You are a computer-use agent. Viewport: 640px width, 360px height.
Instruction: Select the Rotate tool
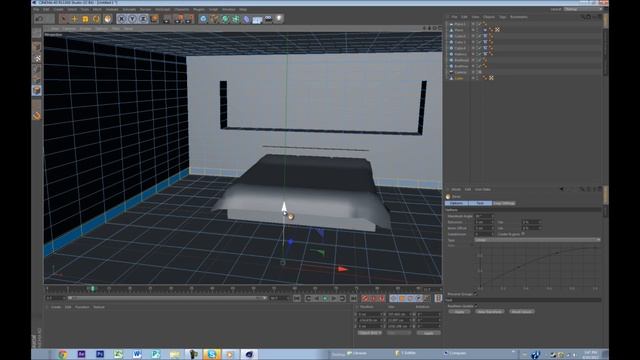pos(96,19)
